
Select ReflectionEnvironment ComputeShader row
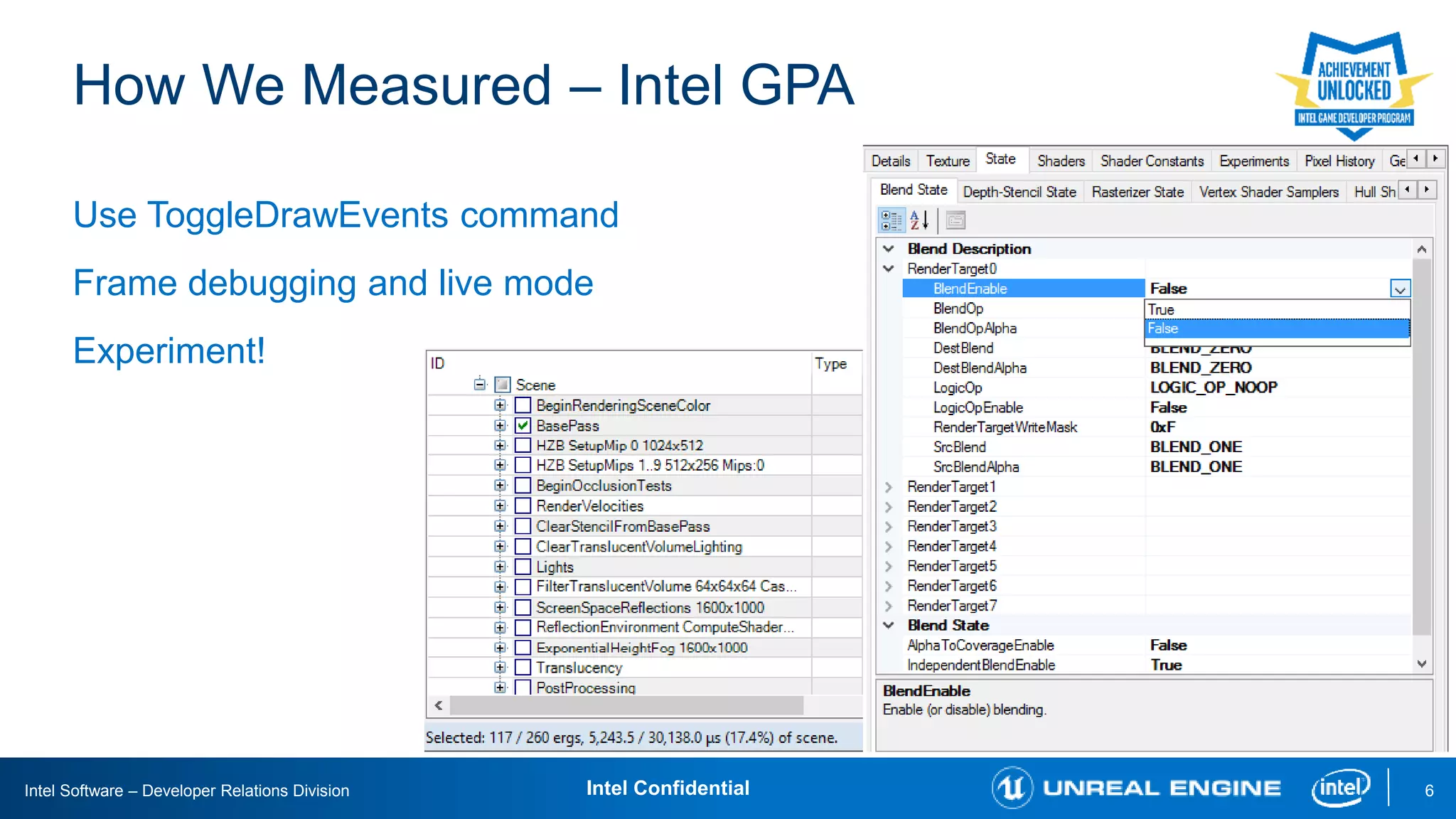665,628
